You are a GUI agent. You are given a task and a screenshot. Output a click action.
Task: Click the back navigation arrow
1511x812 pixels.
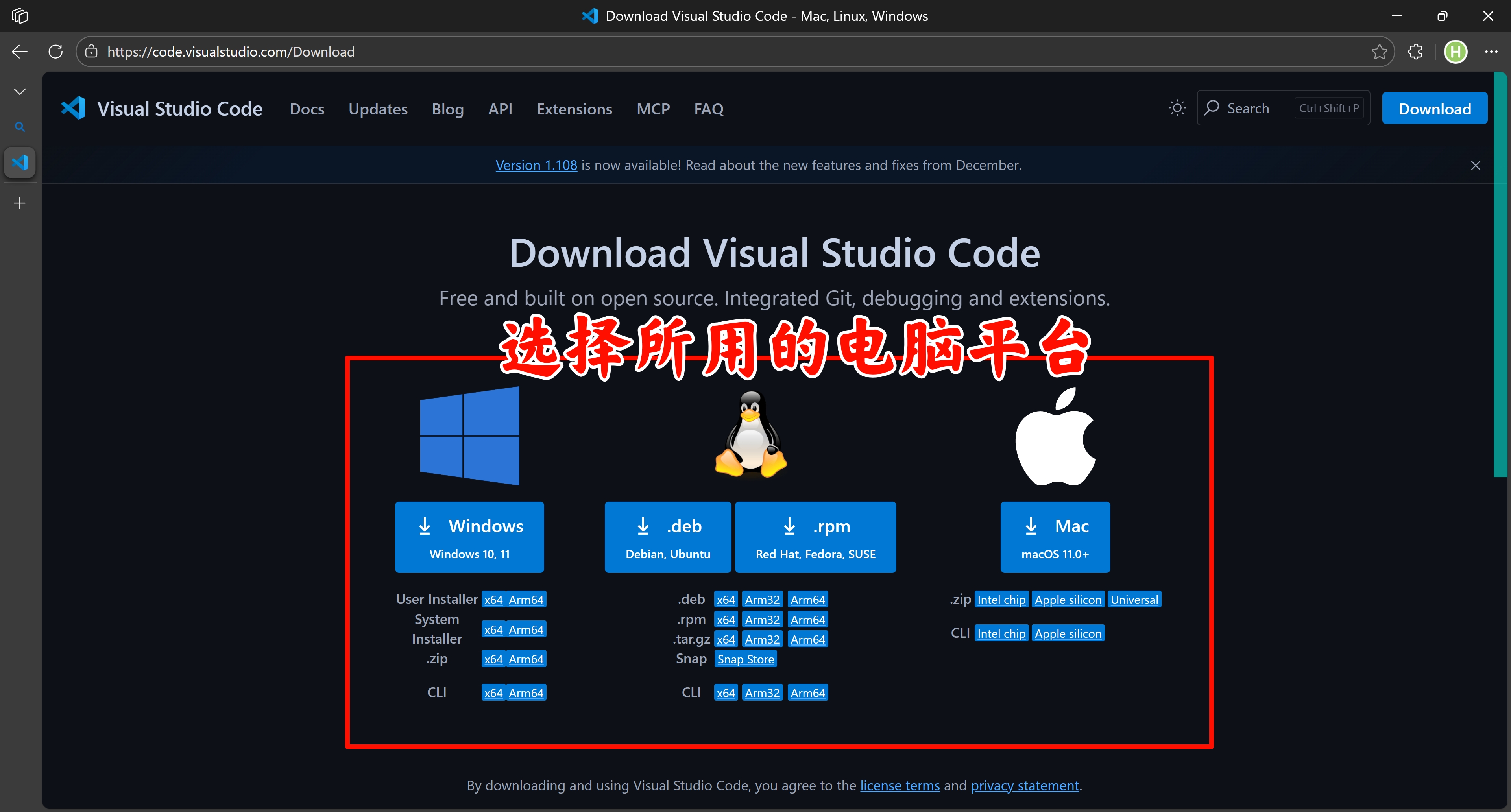click(x=19, y=51)
